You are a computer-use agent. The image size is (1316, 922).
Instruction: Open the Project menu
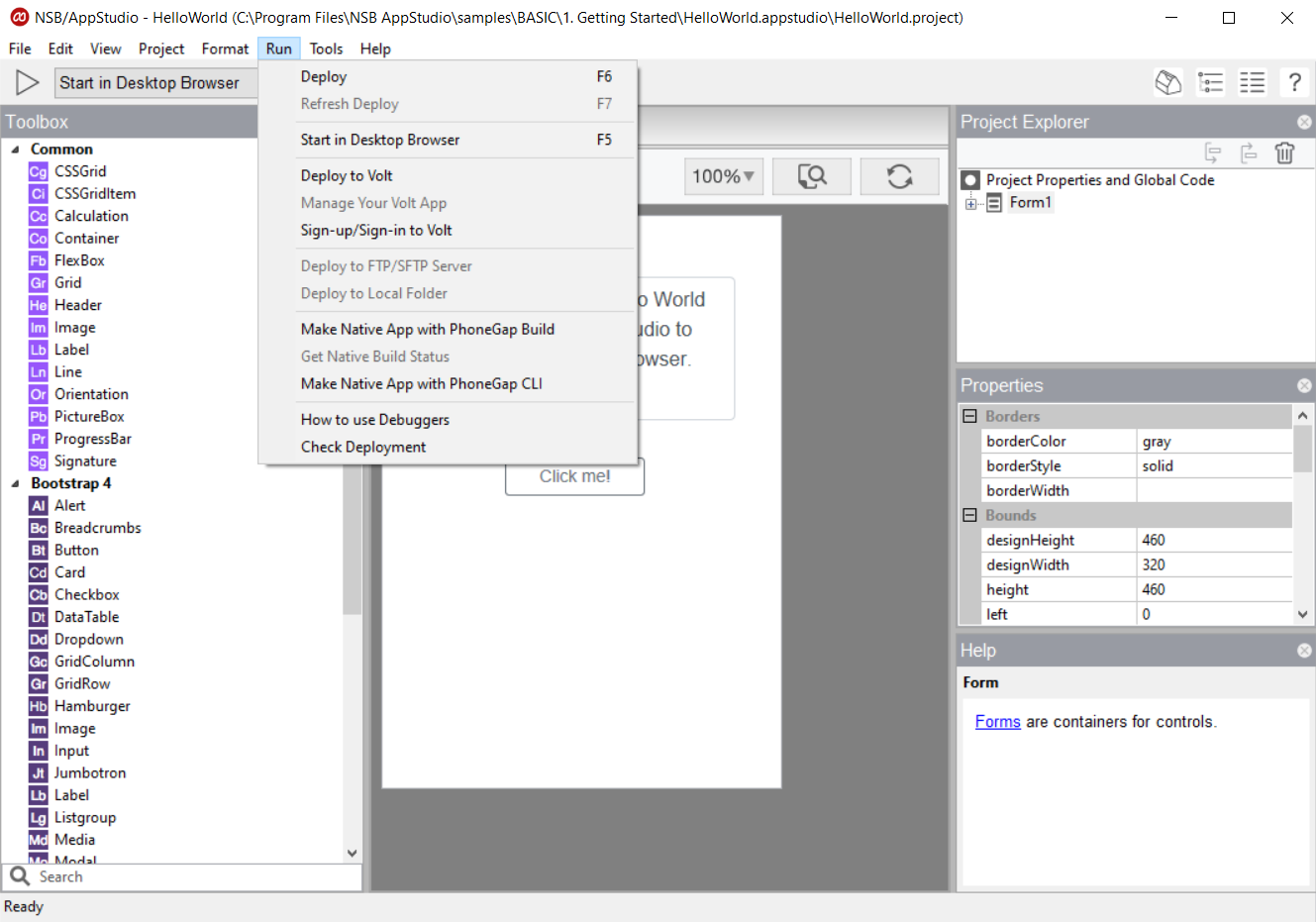click(x=161, y=49)
